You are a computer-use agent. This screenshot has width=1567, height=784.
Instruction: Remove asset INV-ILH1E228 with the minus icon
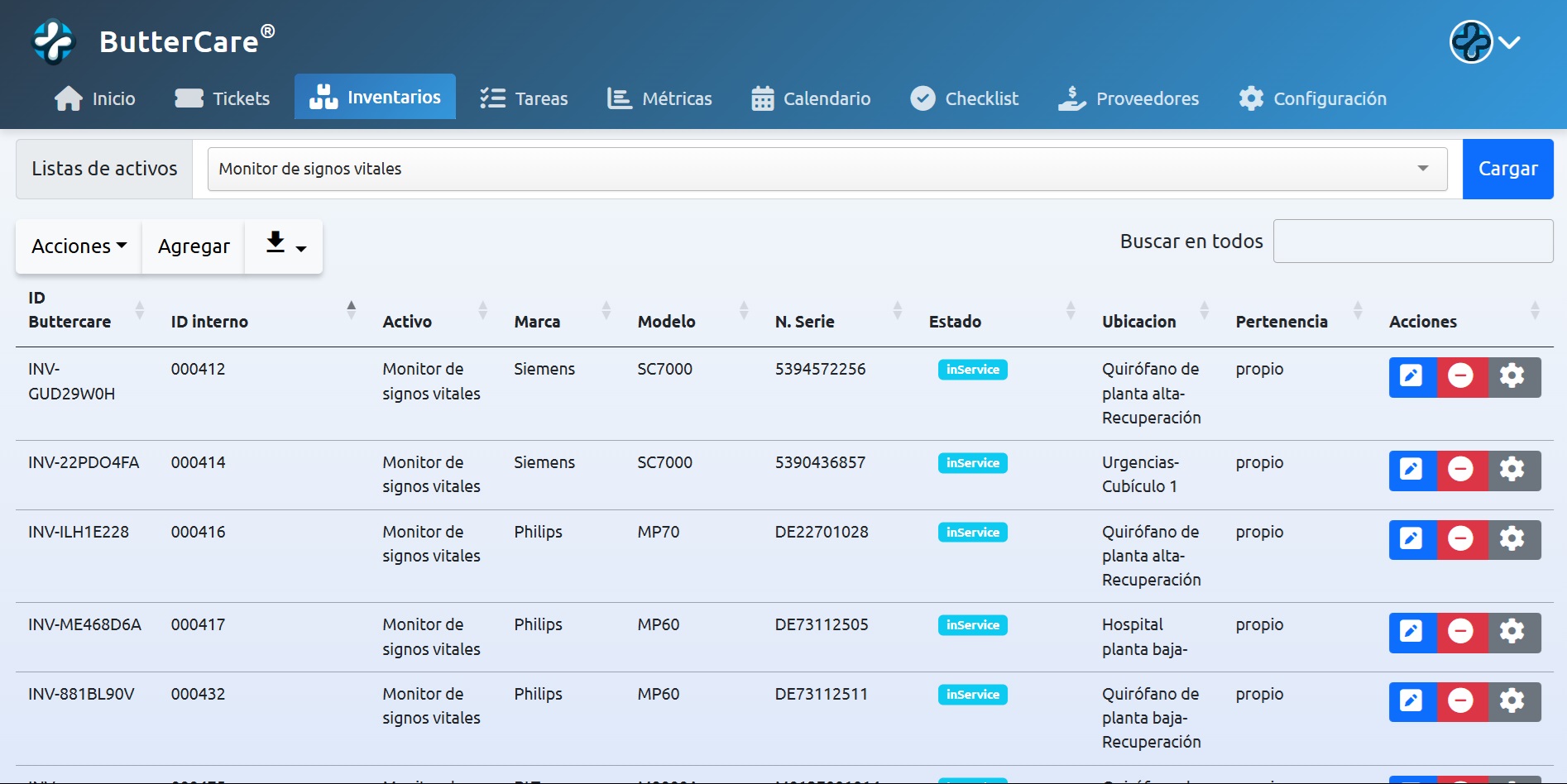click(1461, 539)
